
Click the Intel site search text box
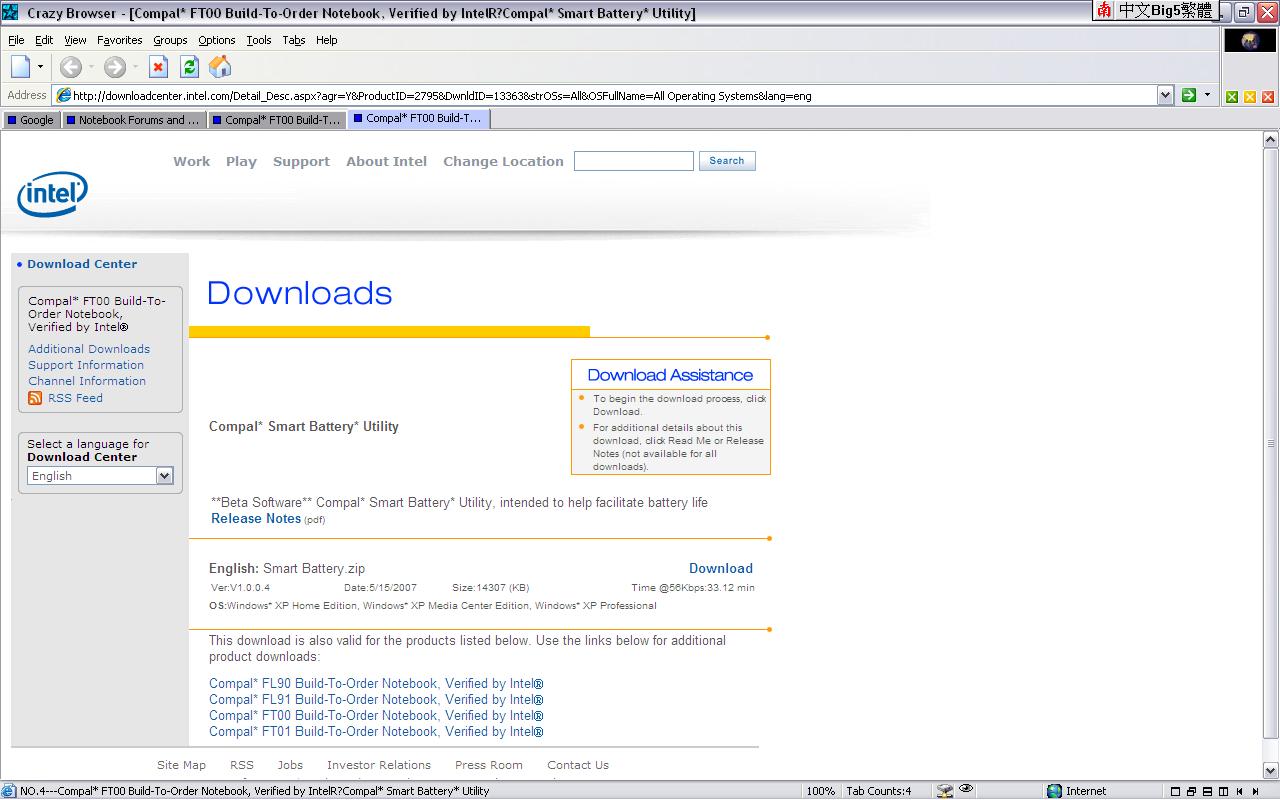pyautogui.click(x=633, y=161)
